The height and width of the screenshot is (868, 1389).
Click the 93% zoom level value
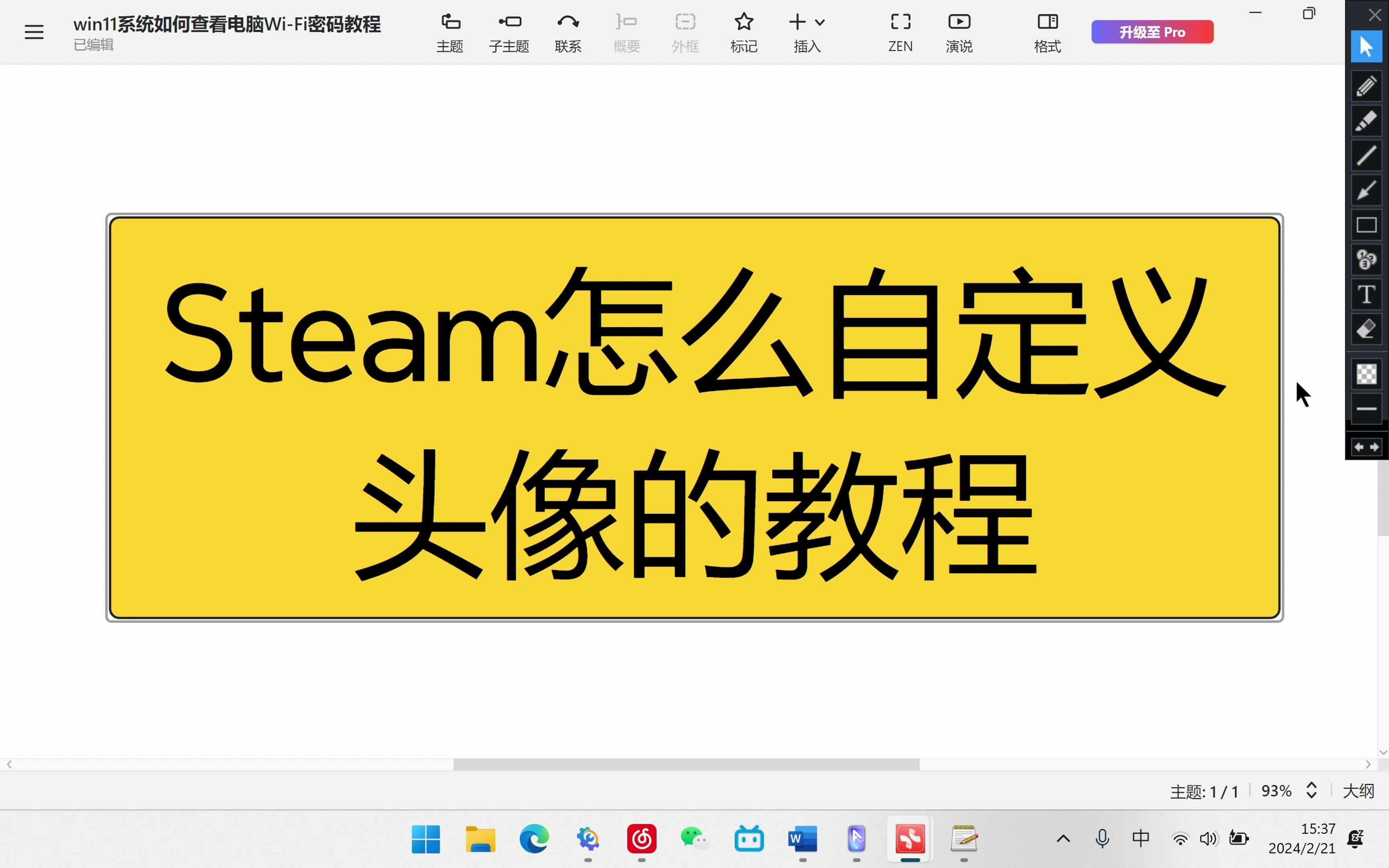[1276, 791]
